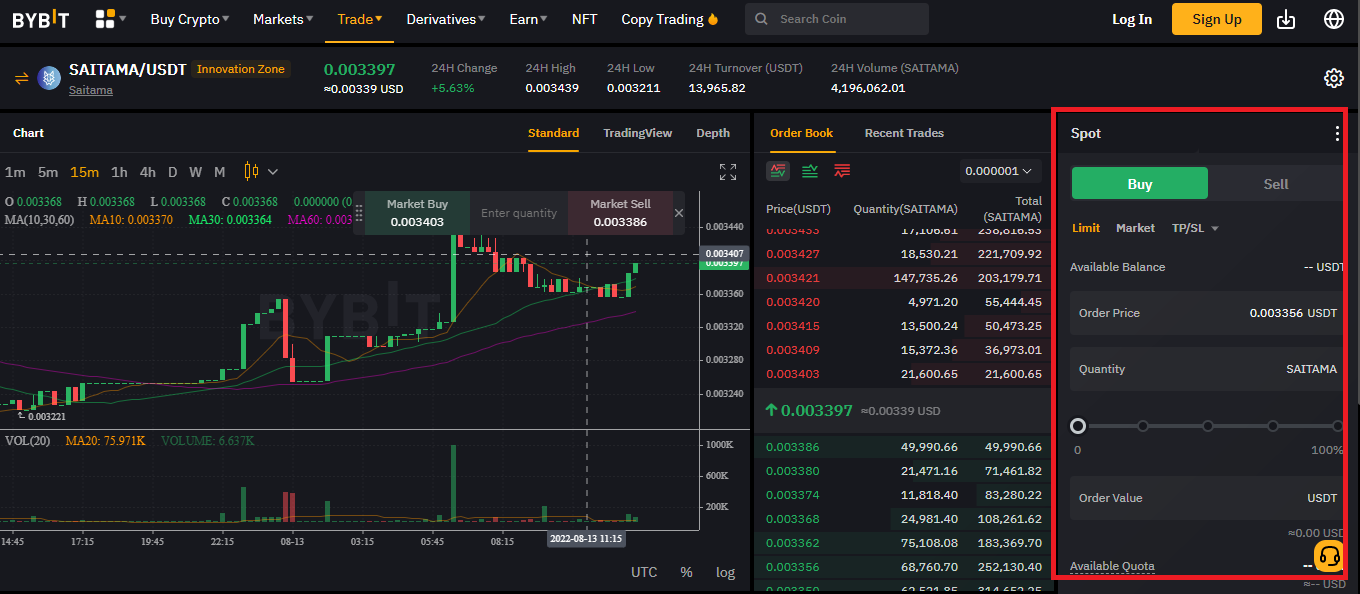Click the Saitama coin logo
This screenshot has width=1360, height=594.
click(49, 78)
